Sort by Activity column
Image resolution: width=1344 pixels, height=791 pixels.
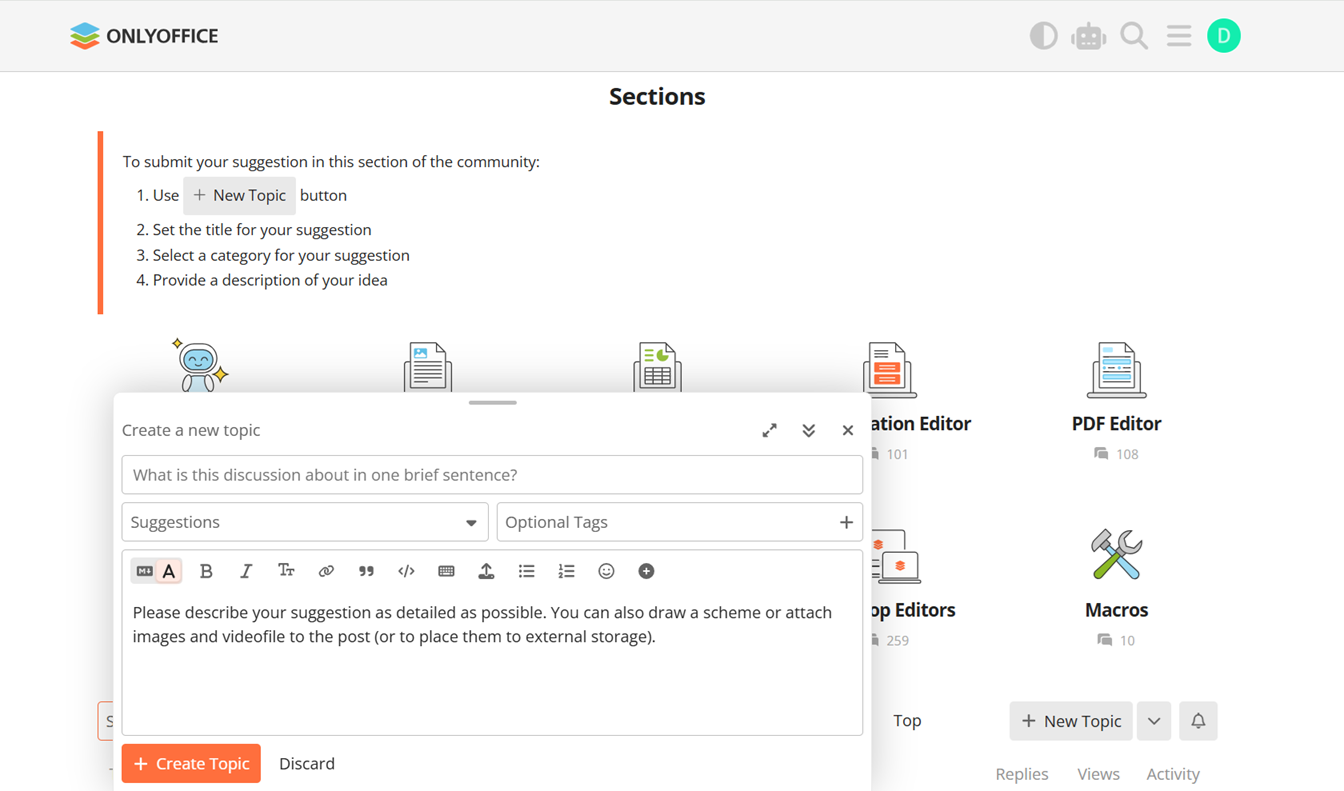[x=1173, y=774]
